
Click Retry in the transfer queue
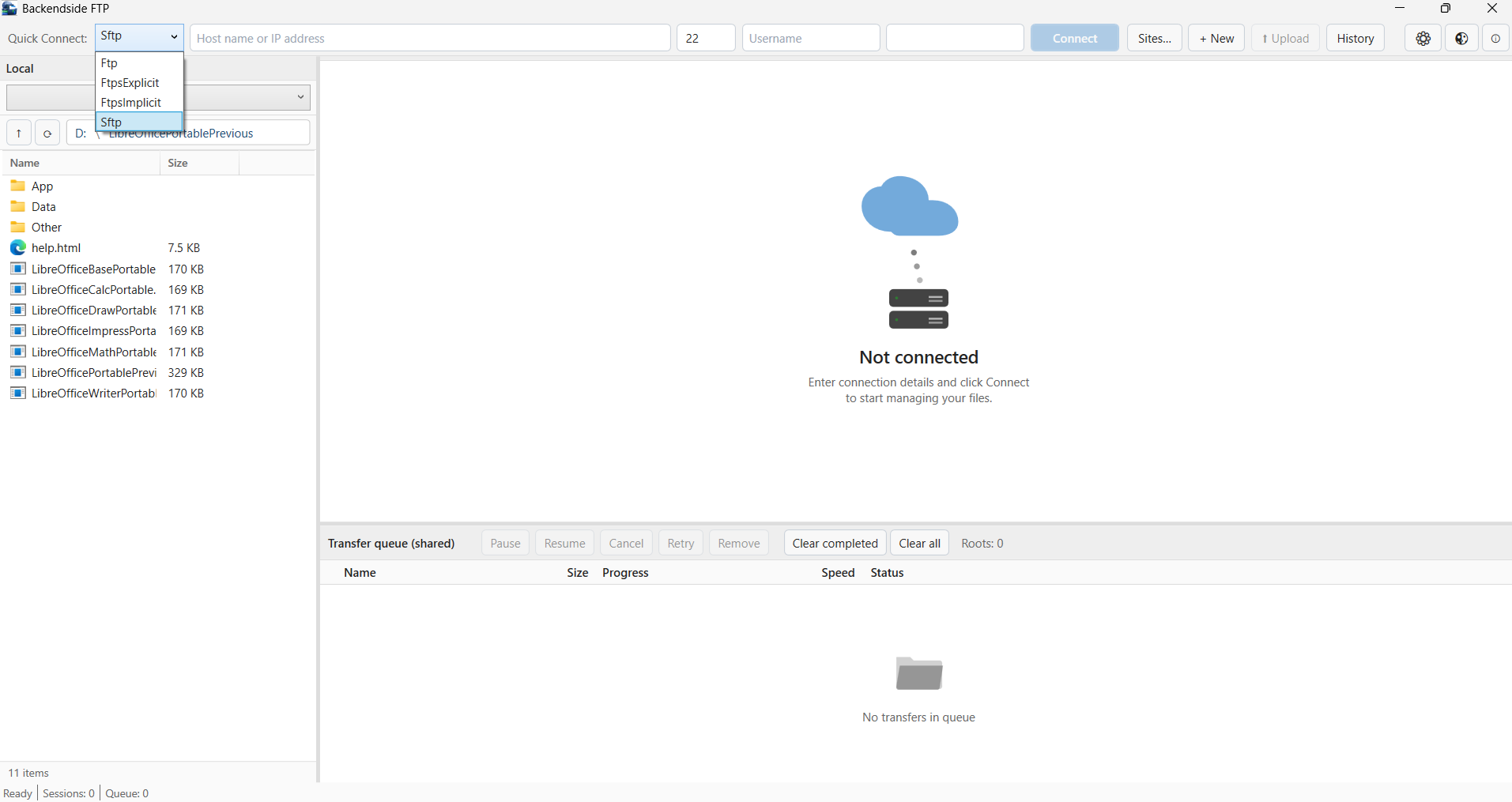pyautogui.click(x=681, y=543)
